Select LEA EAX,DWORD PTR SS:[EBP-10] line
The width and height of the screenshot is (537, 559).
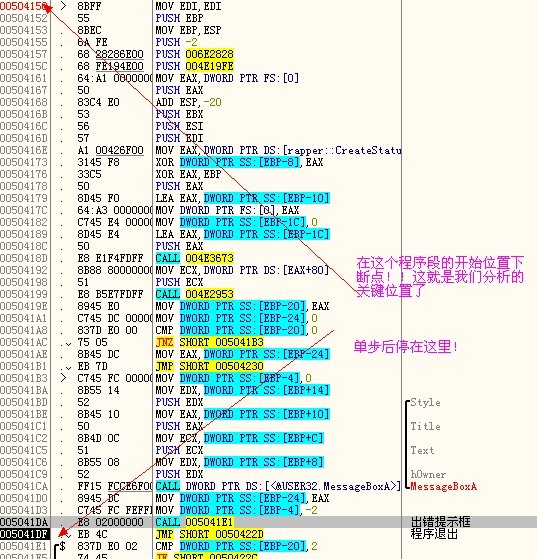[242, 198]
